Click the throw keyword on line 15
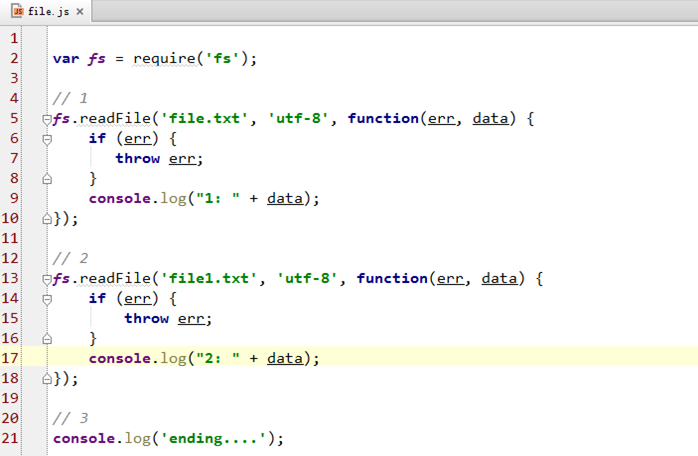Screen dimensions: 698x456 [146, 318]
